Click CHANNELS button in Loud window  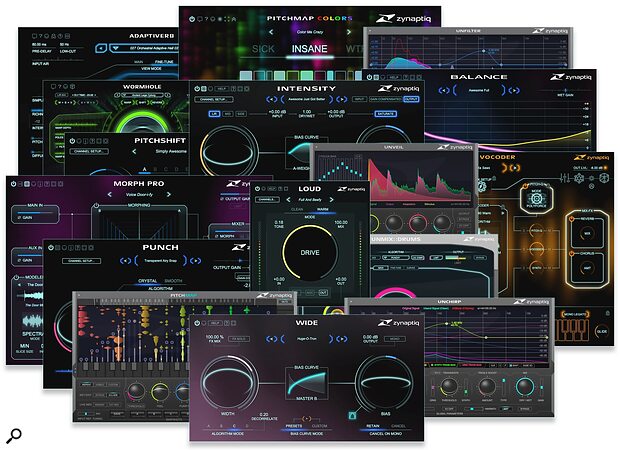(x=267, y=200)
